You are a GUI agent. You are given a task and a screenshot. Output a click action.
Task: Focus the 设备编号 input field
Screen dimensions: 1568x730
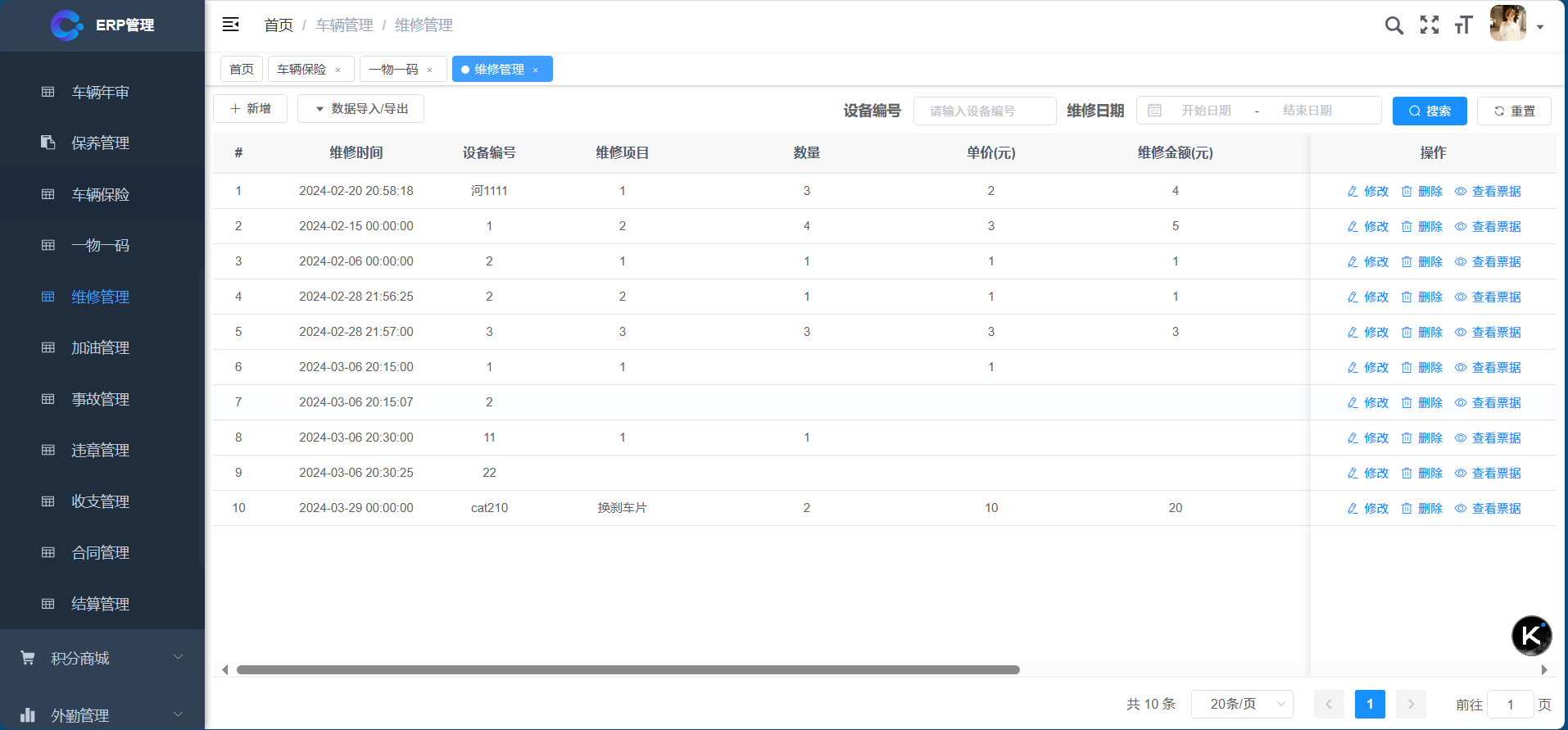pyautogui.click(x=985, y=111)
